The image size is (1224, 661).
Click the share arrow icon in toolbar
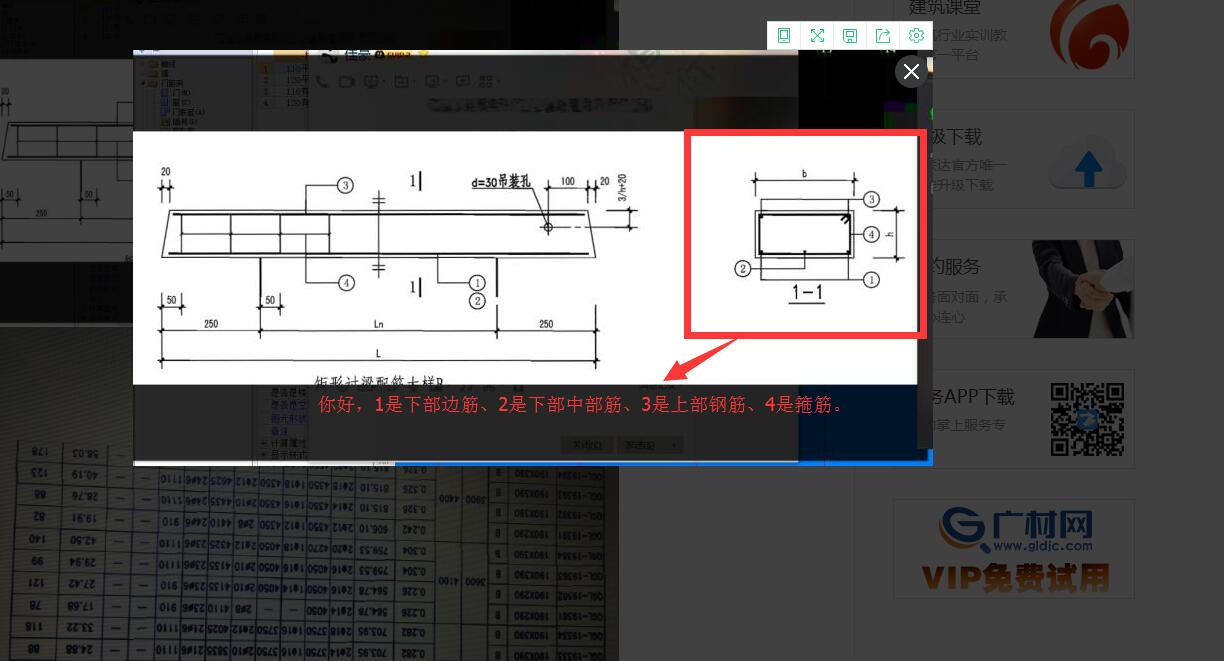coord(883,36)
